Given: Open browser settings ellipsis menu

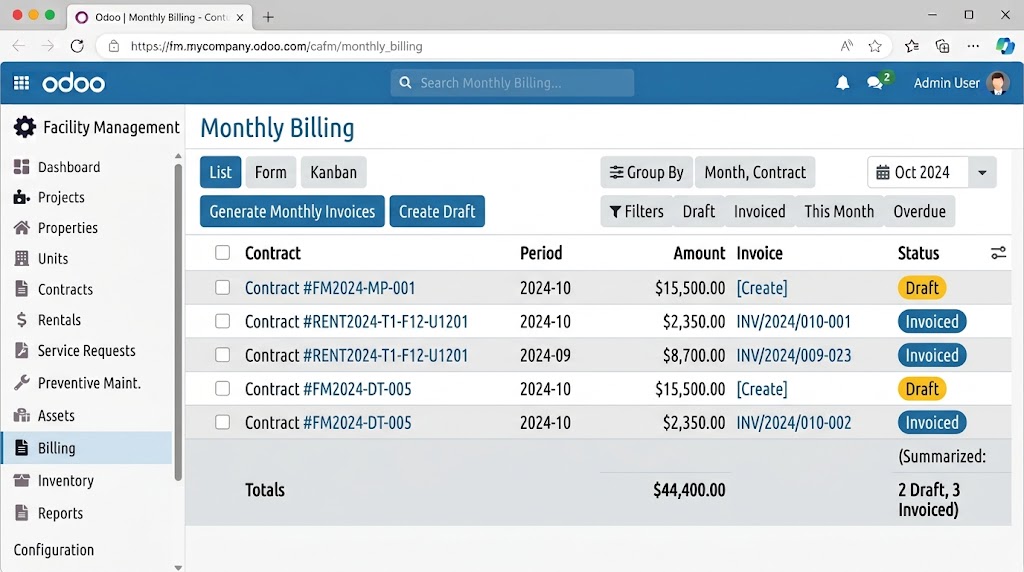Looking at the screenshot, I should point(973,46).
